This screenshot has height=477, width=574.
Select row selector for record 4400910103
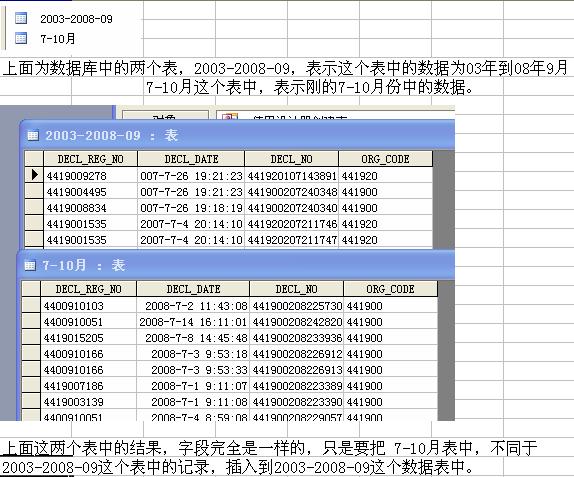click(x=31, y=305)
